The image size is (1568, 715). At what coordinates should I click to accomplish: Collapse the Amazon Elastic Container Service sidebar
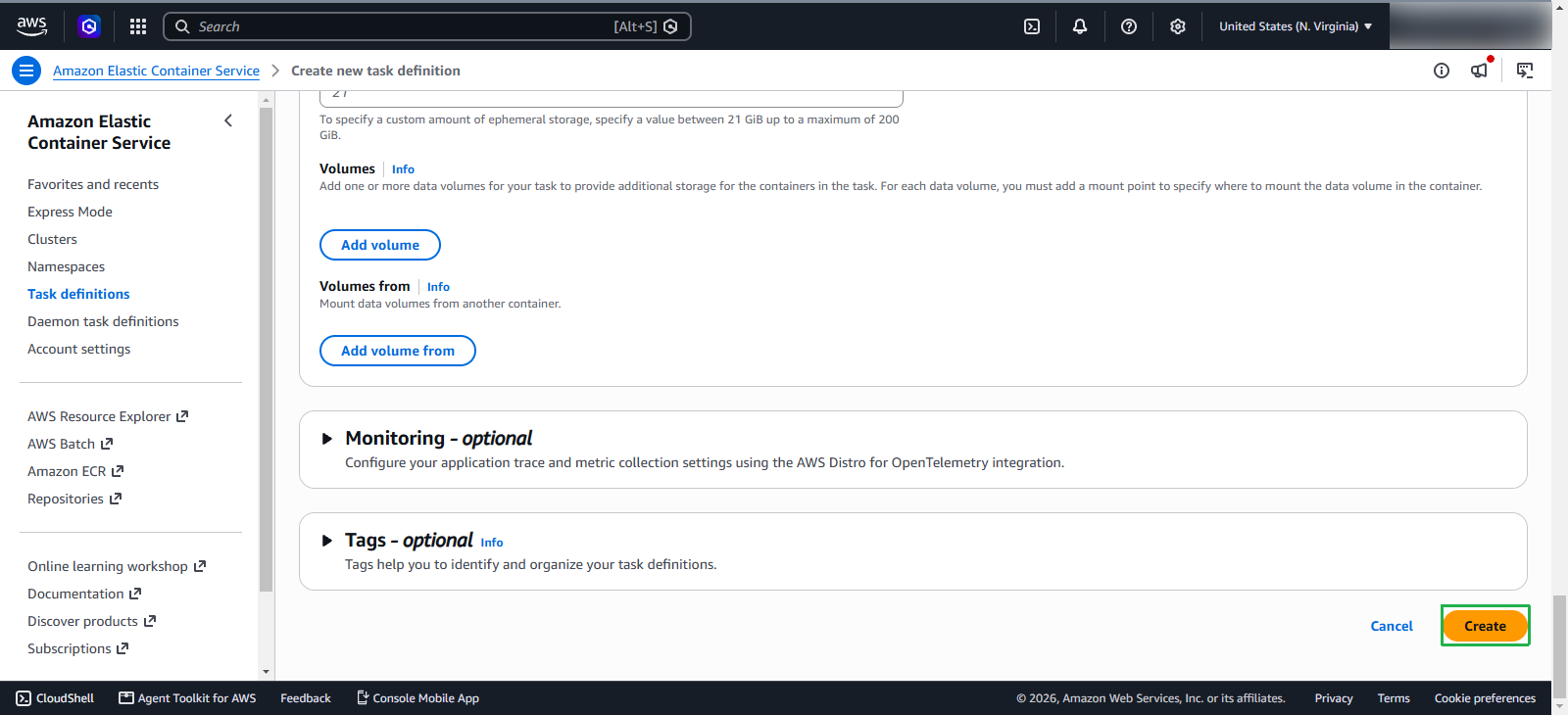228,120
